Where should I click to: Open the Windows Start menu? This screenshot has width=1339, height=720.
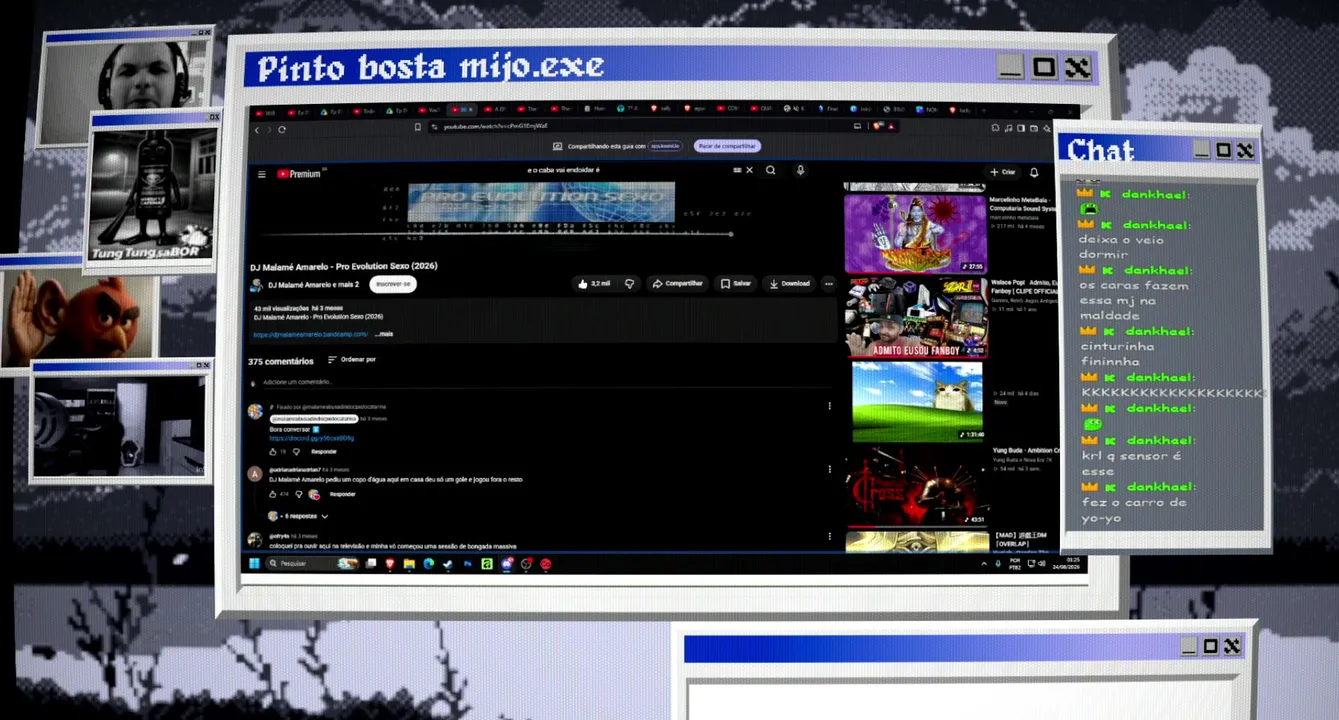[254, 564]
